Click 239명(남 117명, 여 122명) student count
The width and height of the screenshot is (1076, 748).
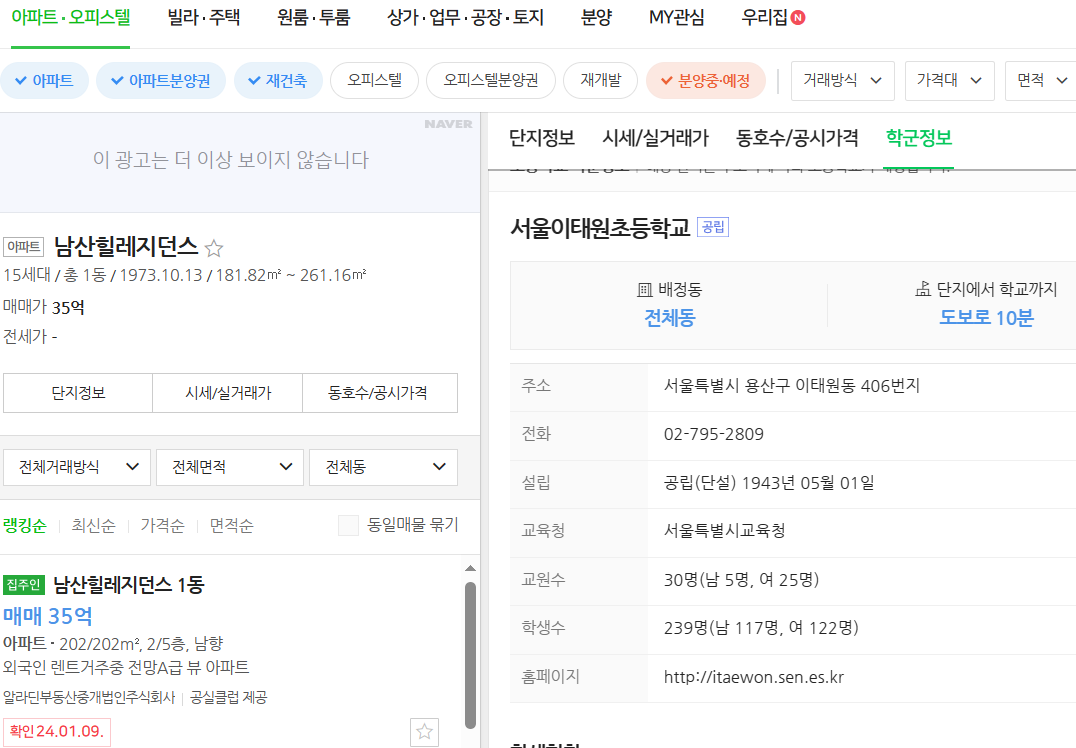coord(761,628)
